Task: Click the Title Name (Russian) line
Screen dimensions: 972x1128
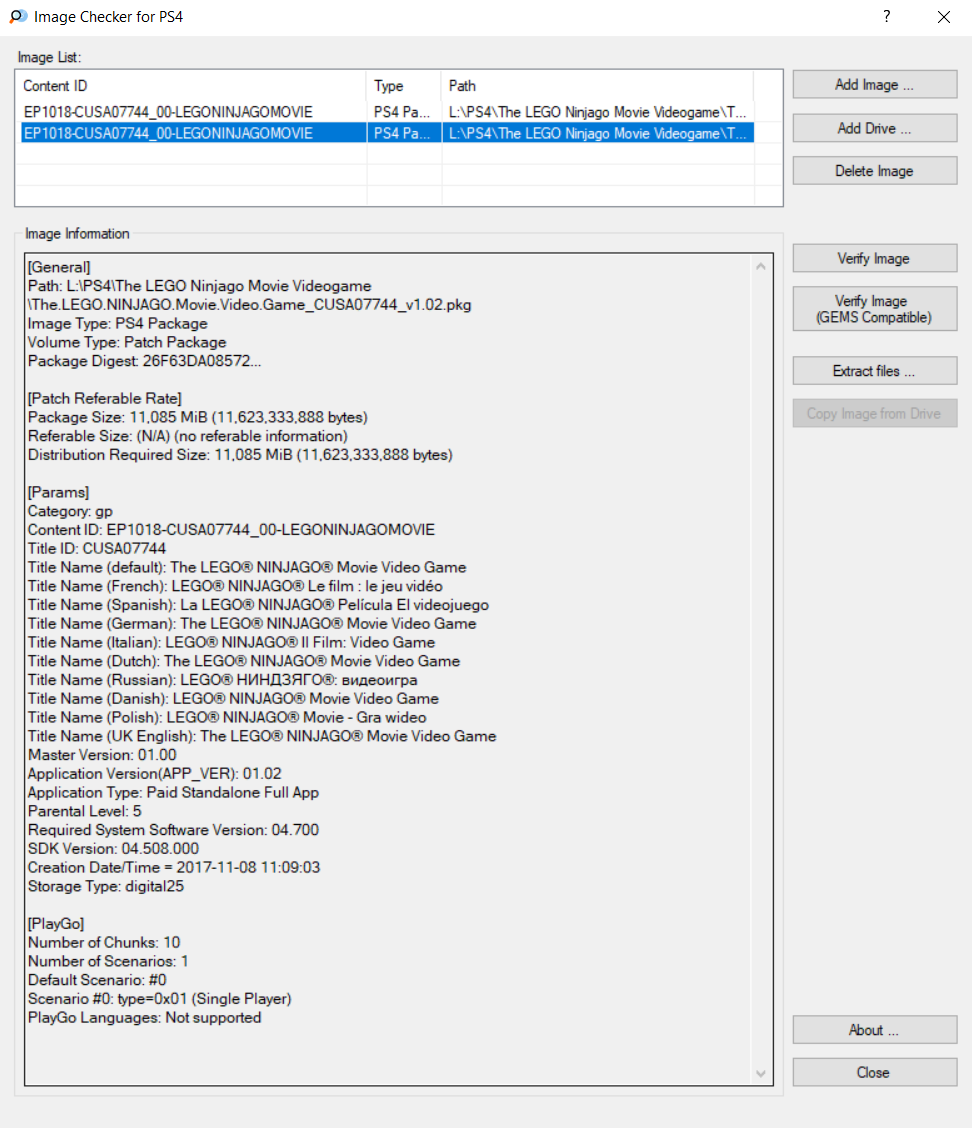Action: pos(222,679)
